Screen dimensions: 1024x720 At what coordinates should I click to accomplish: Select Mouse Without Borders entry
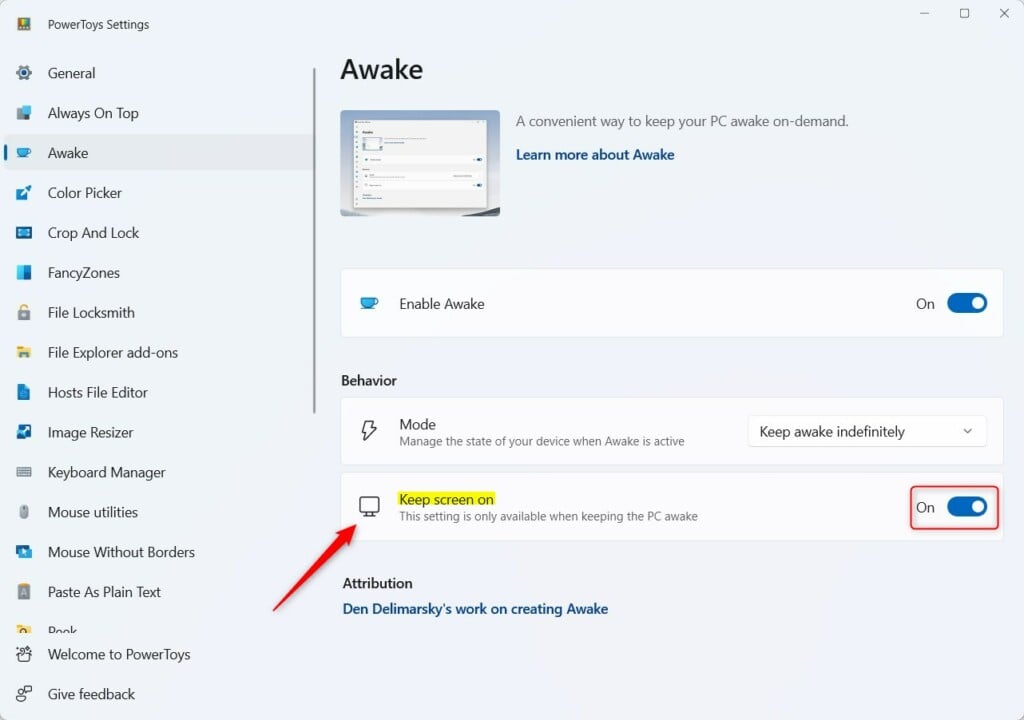[159, 552]
